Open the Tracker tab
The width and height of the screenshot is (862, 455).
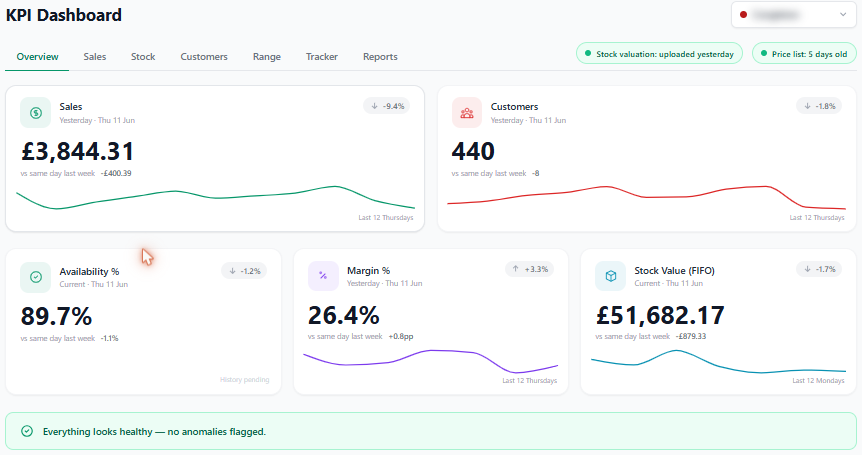click(322, 57)
